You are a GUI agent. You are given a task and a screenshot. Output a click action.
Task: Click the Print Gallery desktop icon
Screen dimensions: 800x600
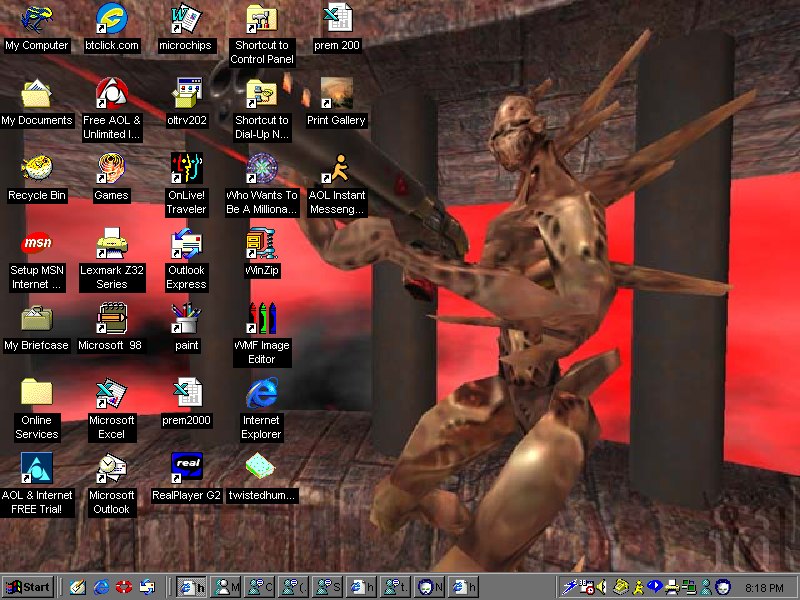(x=336, y=95)
